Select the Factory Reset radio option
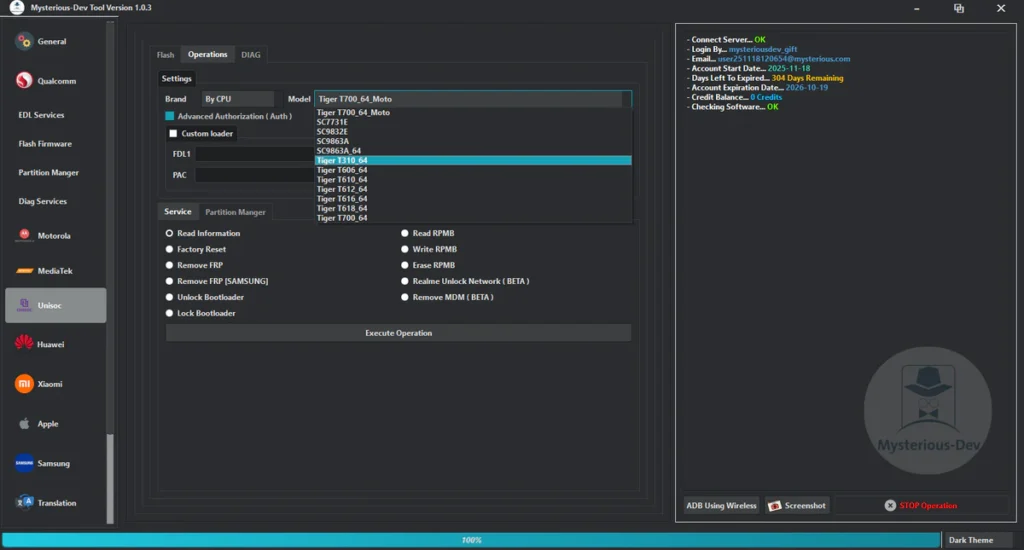 pos(169,249)
